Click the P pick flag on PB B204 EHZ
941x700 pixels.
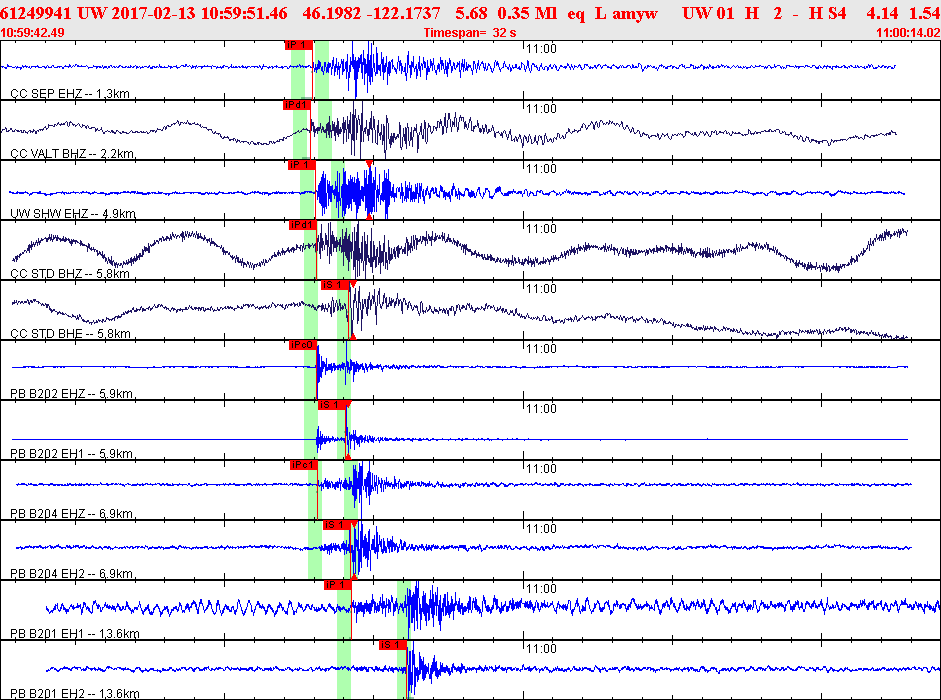click(302, 465)
